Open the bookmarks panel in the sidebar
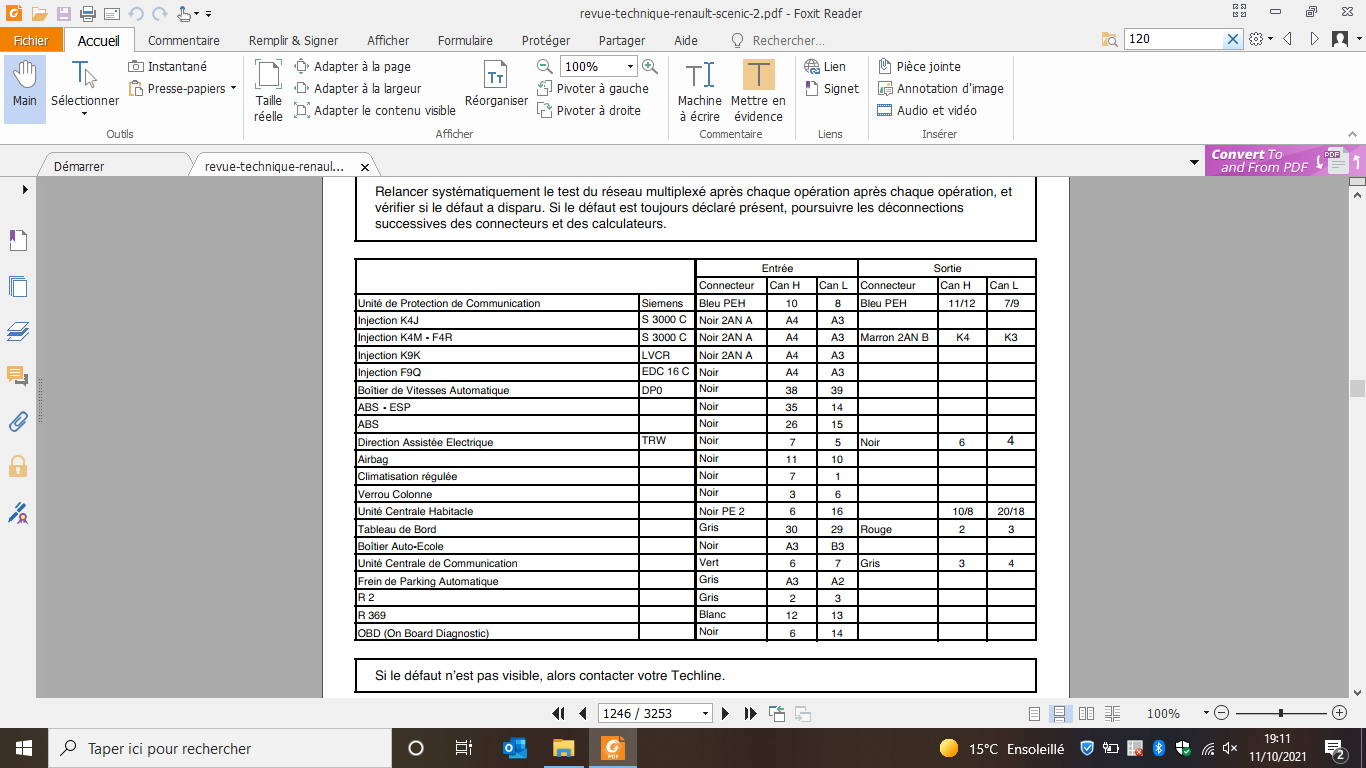 pos(18,241)
